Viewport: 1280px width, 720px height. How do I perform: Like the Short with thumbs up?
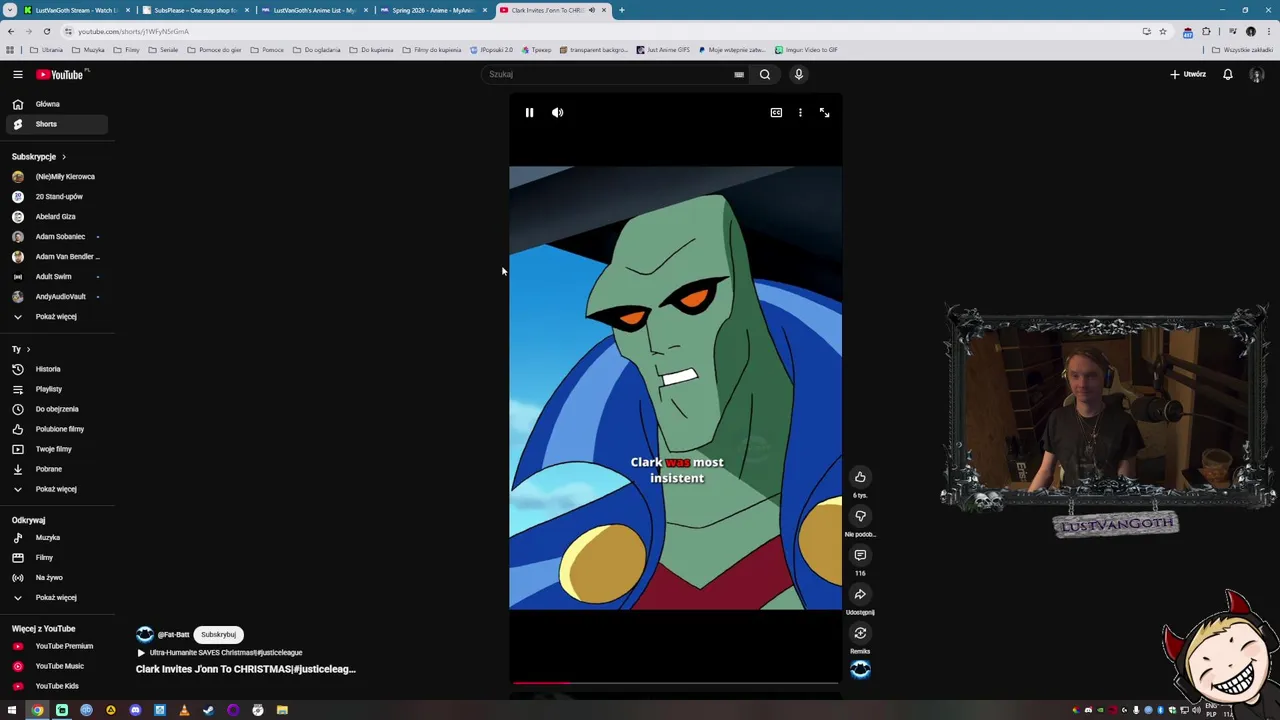click(x=860, y=477)
